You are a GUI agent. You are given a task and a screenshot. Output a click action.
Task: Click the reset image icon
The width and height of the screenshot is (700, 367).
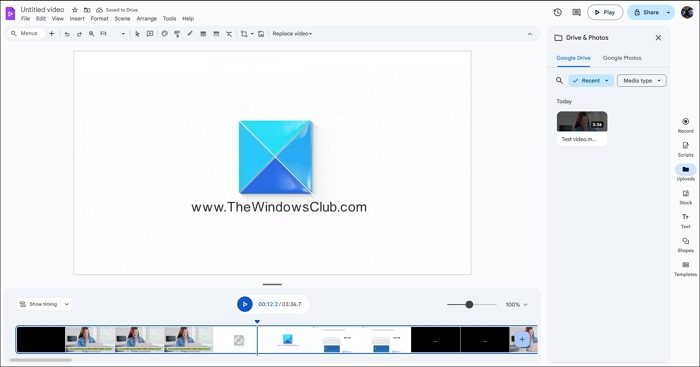(261, 34)
